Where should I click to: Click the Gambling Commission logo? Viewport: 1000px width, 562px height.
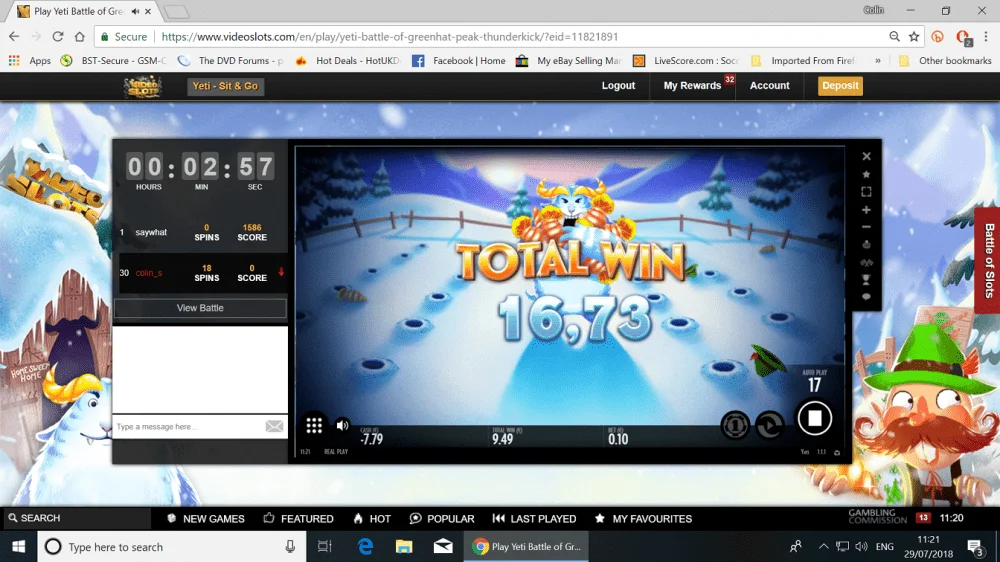tap(878, 517)
